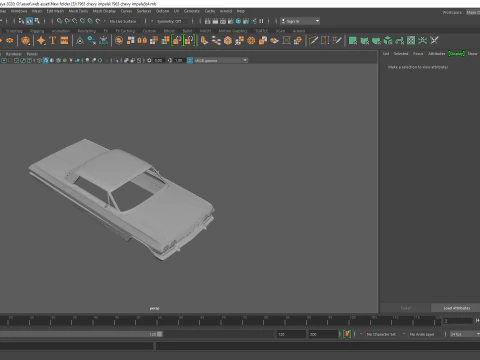This screenshot has height=360, width=480.
Task: Open the Mesh menu
Action: click(37, 11)
